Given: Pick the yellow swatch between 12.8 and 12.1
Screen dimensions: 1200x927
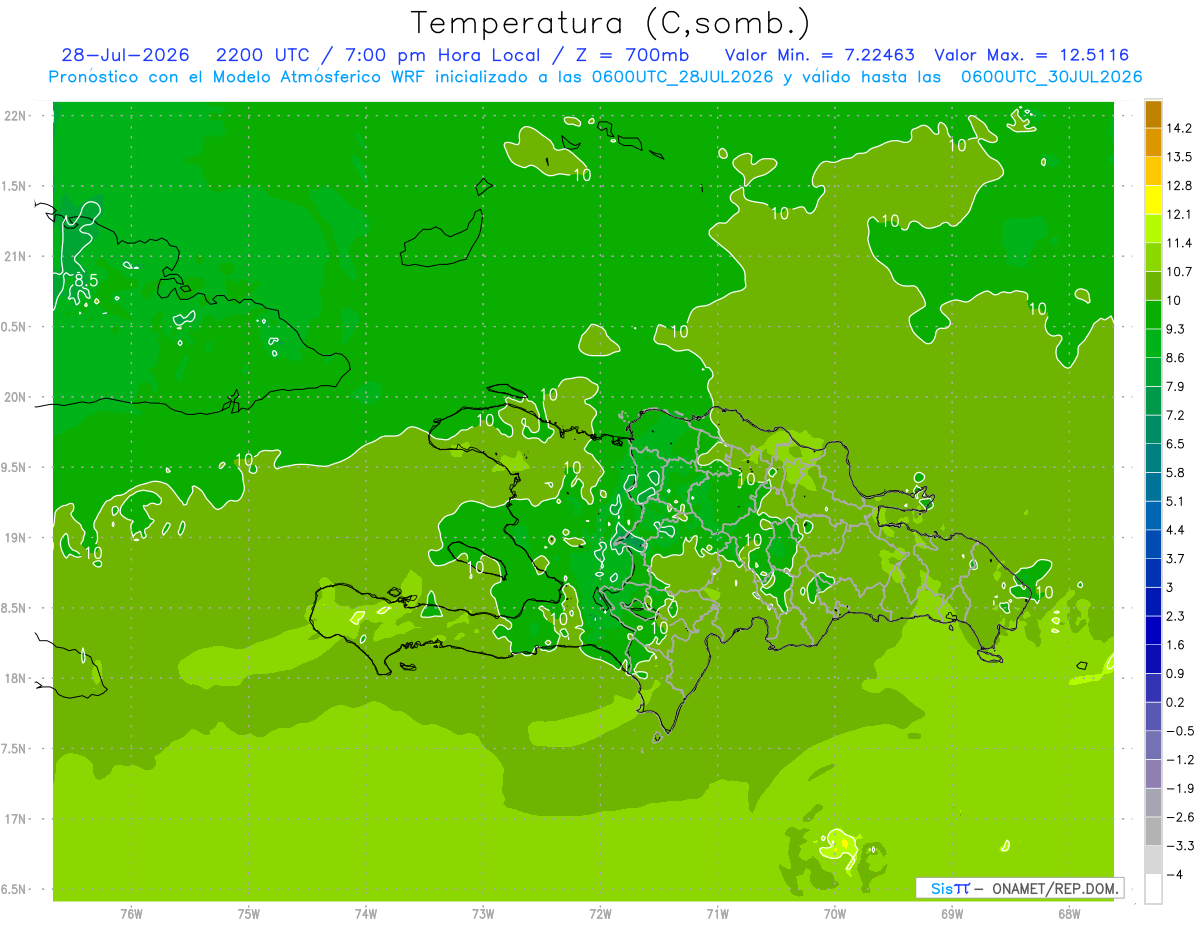Looking at the screenshot, I should 1153,200.
